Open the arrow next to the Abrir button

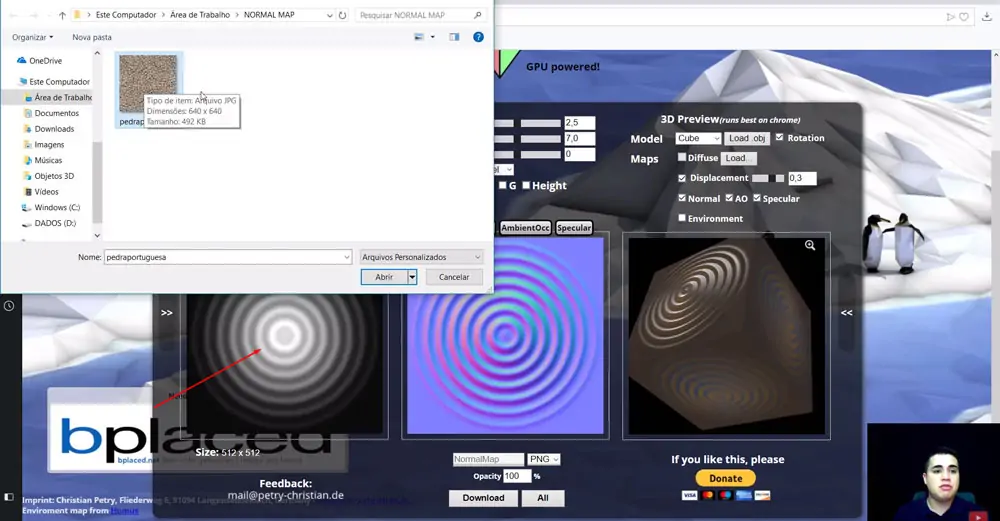412,277
